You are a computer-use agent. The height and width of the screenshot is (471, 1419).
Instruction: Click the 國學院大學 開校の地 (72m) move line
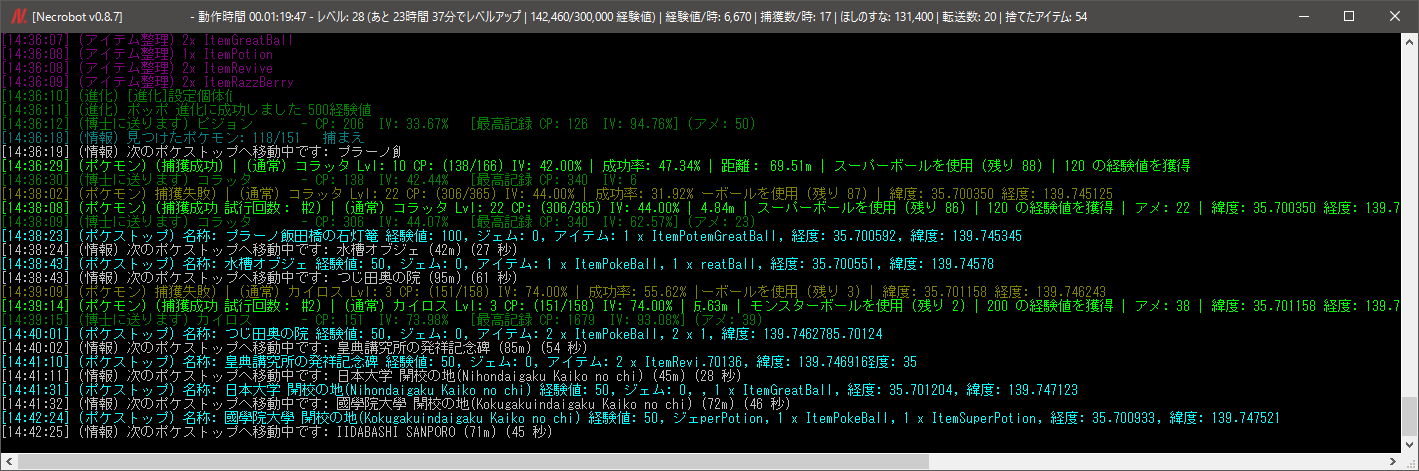pyautogui.click(x=396, y=404)
